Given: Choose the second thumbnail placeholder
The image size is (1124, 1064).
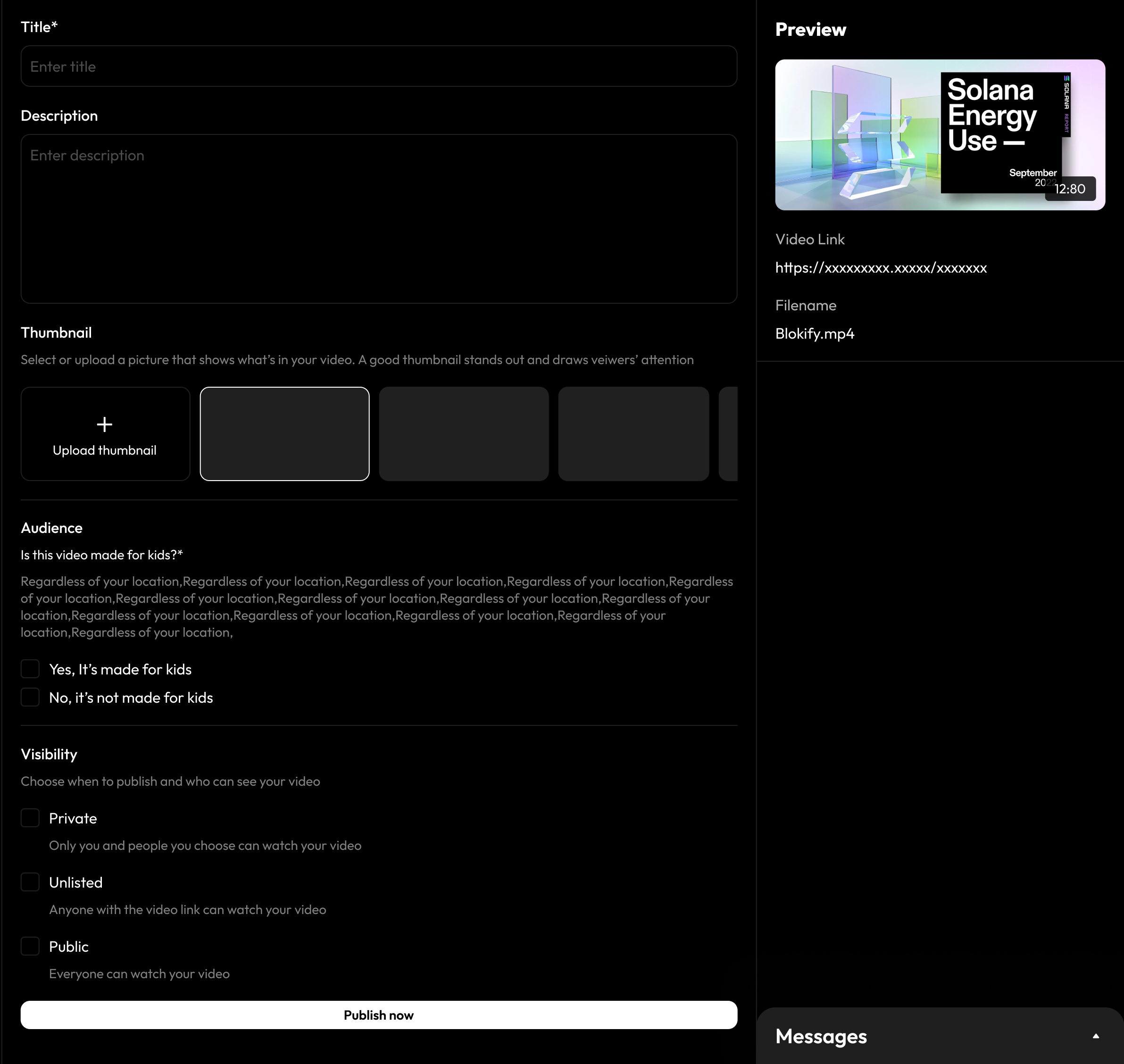Looking at the screenshot, I should 464,434.
